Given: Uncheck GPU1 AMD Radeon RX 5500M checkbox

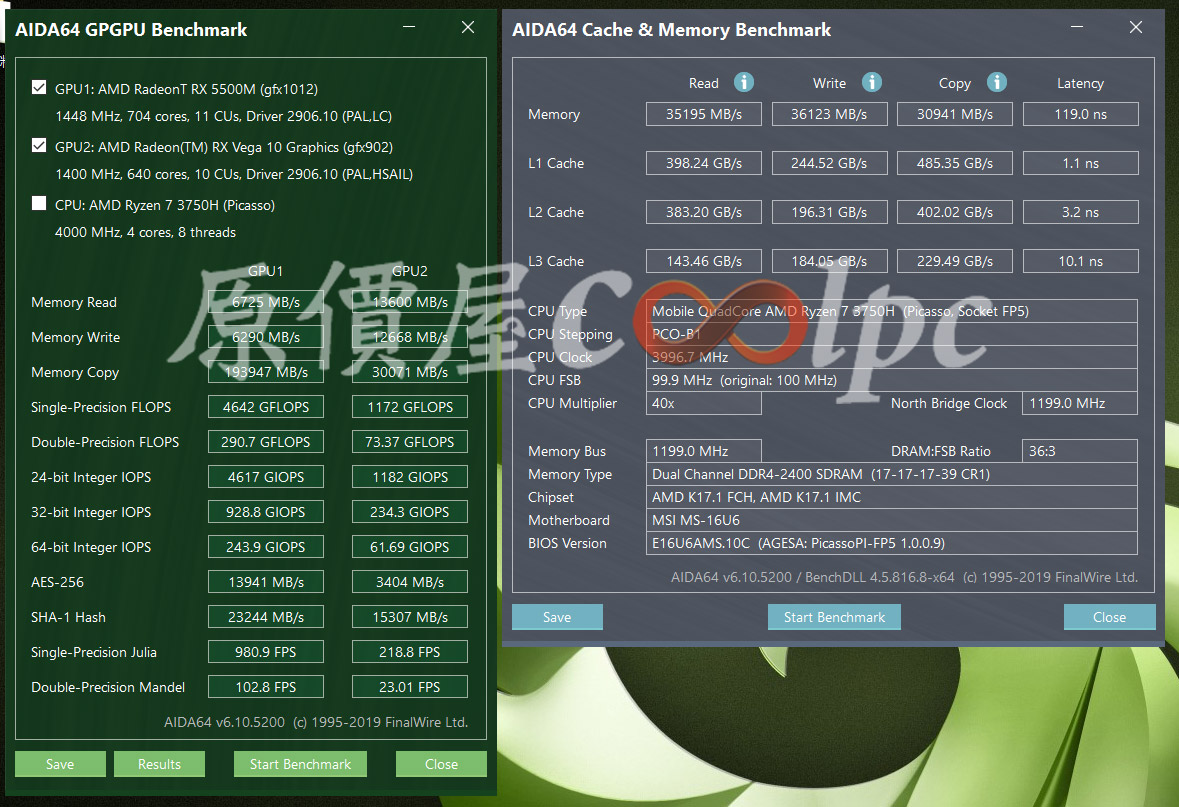Looking at the screenshot, I should (x=39, y=87).
